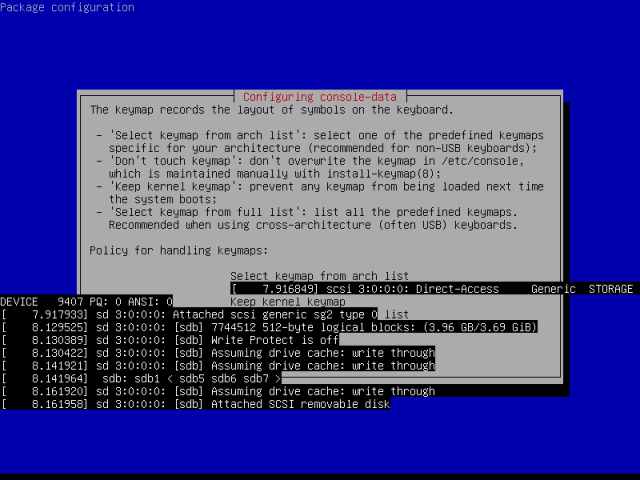
Task: Select the 'Select keymap from arch list' option
Action: coord(319,276)
